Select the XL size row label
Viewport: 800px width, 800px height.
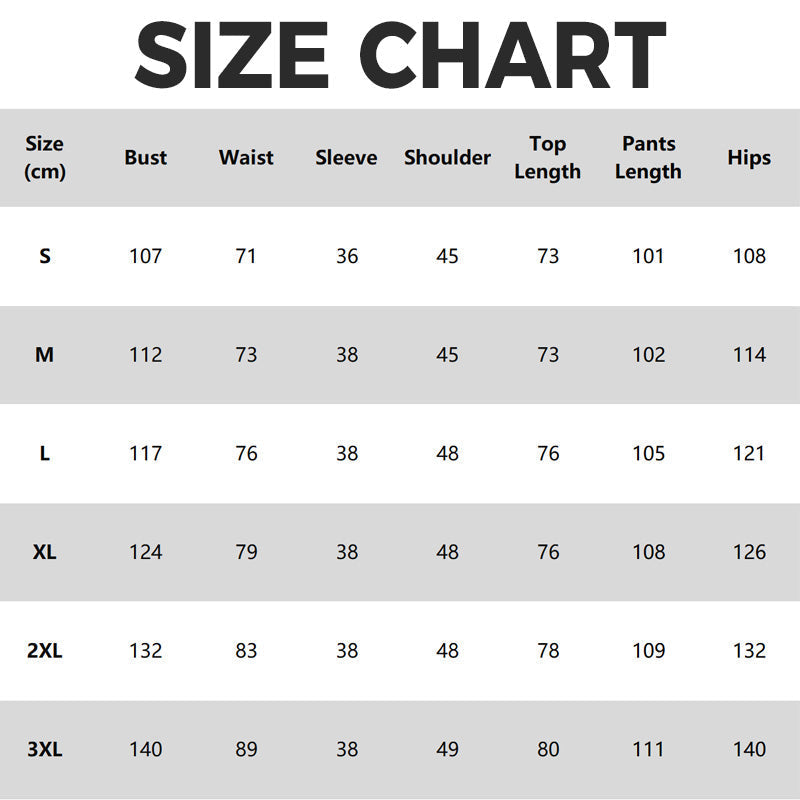pyautogui.click(x=45, y=552)
